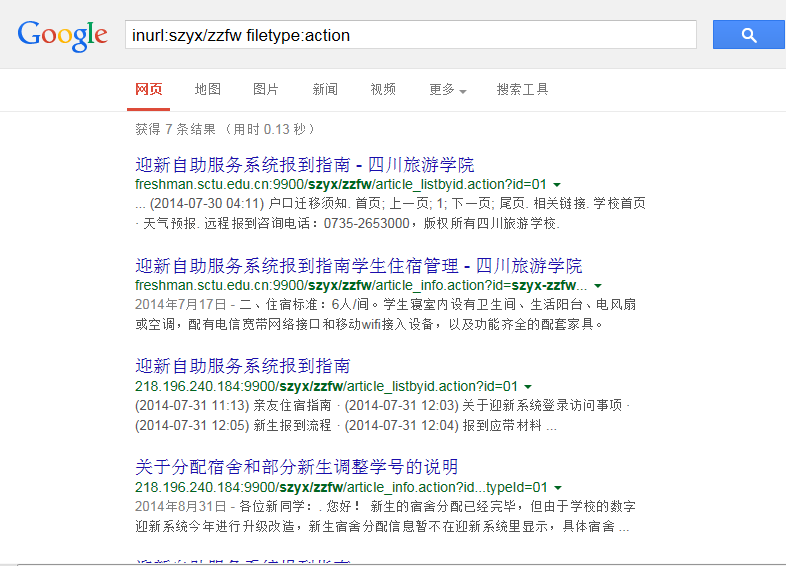Click URL freshman.sctu.edu.cn:9900/szyx/zzfw/article_info.action
Screen dimensions: 786x566
click(361, 285)
